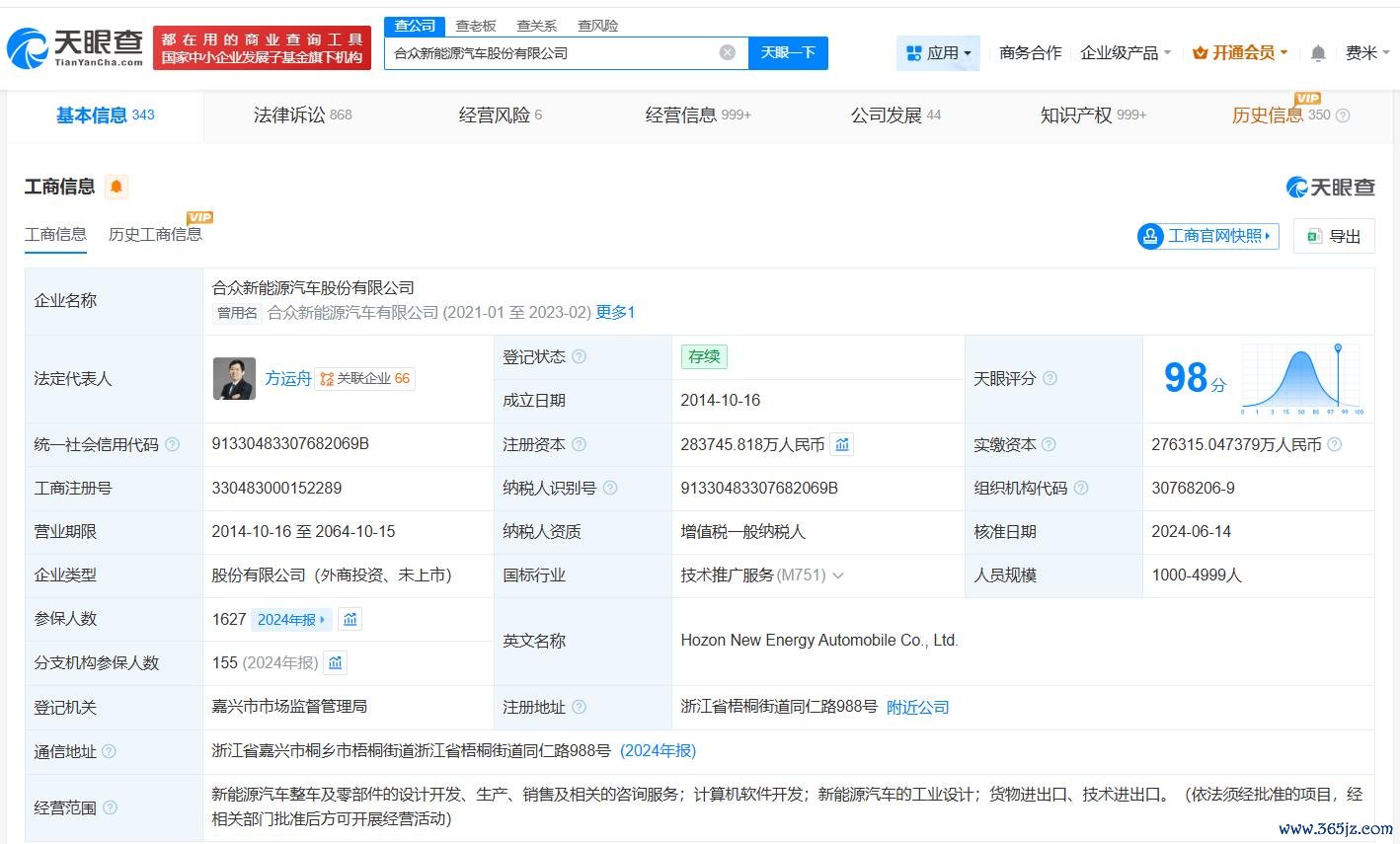The width and height of the screenshot is (1400, 844).
Task: Expand the 技术推广服务 (M751) industry chevron
Action: [838, 575]
